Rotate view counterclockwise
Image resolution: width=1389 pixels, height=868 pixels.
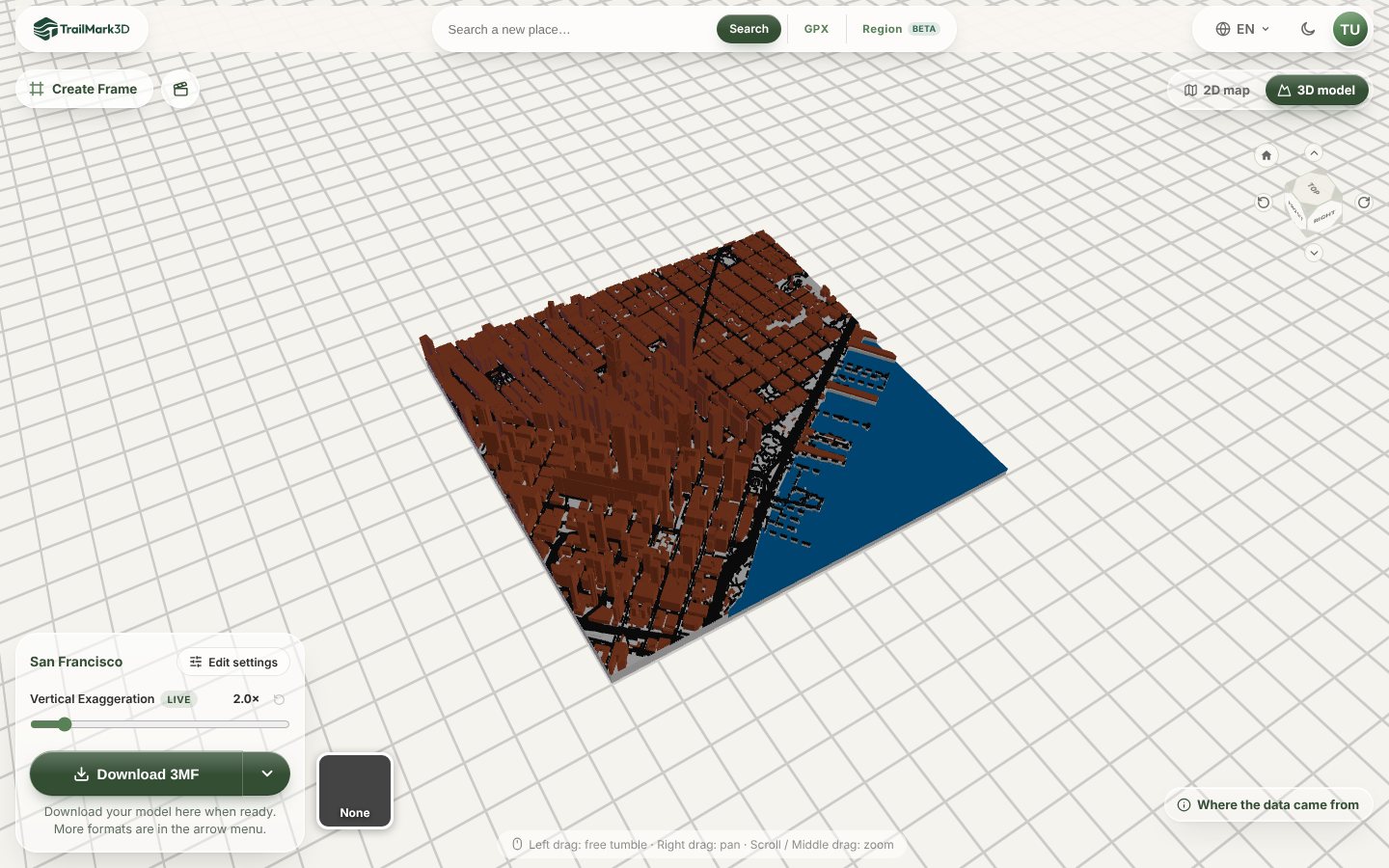pos(1264,203)
